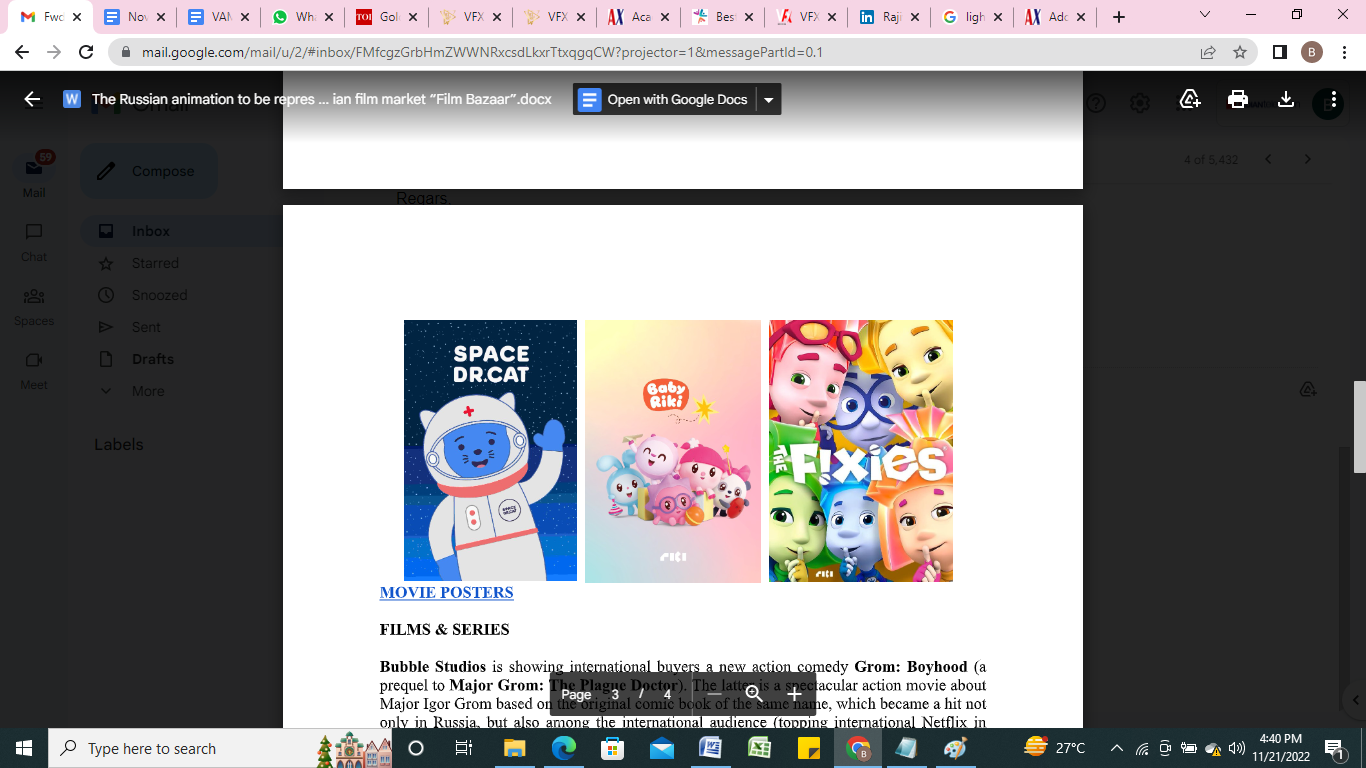1366x768 pixels.
Task: Download the docx file
Action: pyautogui.click(x=1286, y=99)
